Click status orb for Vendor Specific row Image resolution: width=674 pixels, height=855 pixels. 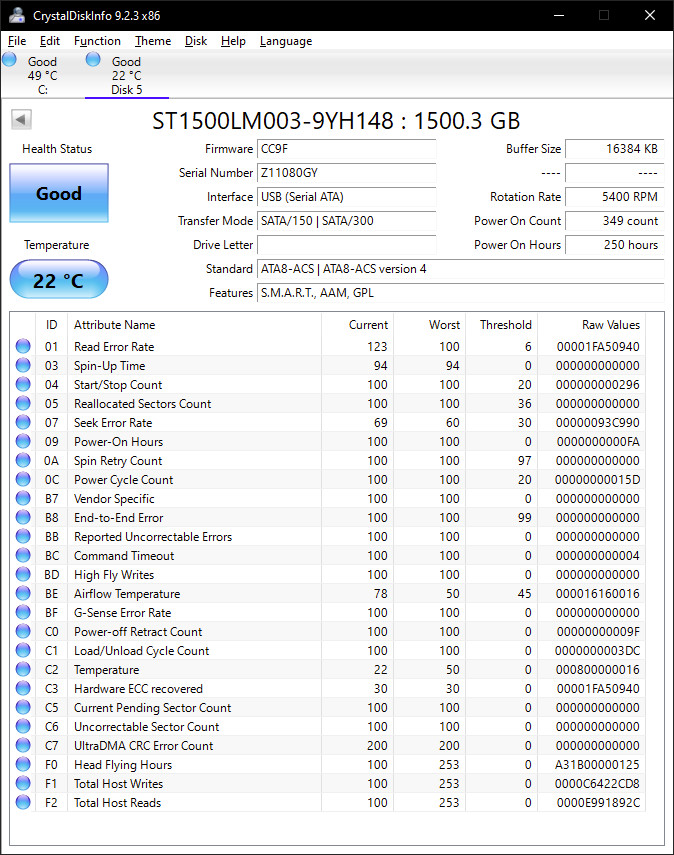coord(23,498)
